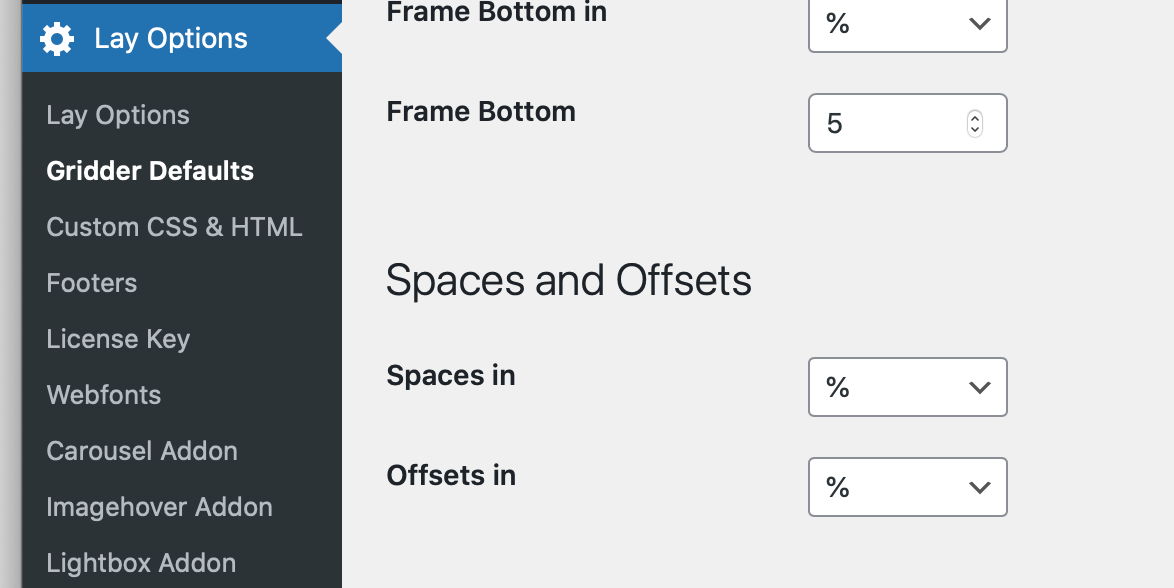Open Custom CSS & HTML settings
The image size is (1174, 588).
click(174, 227)
